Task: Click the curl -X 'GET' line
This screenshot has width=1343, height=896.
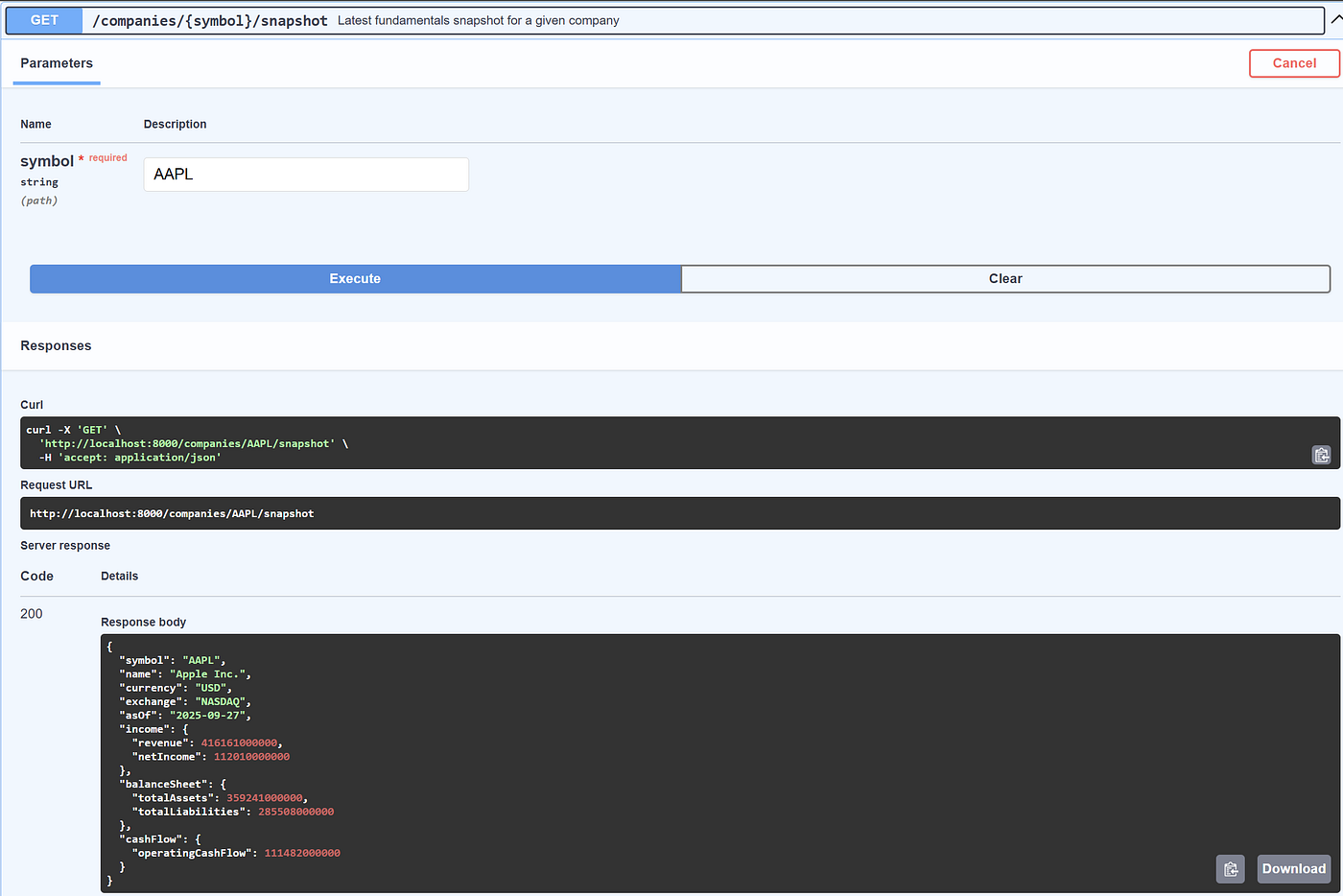Action: pyautogui.click(x=74, y=430)
